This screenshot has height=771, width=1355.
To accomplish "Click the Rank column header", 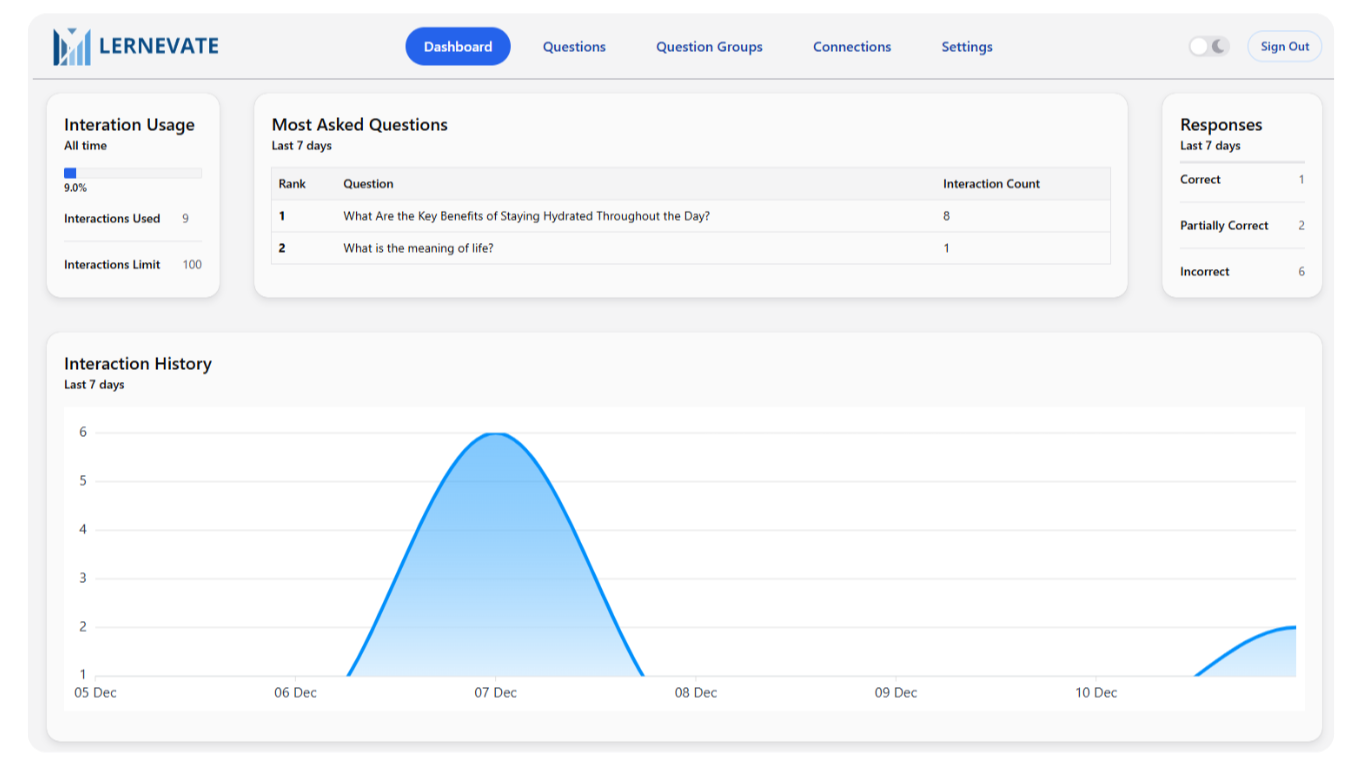I will coord(292,184).
